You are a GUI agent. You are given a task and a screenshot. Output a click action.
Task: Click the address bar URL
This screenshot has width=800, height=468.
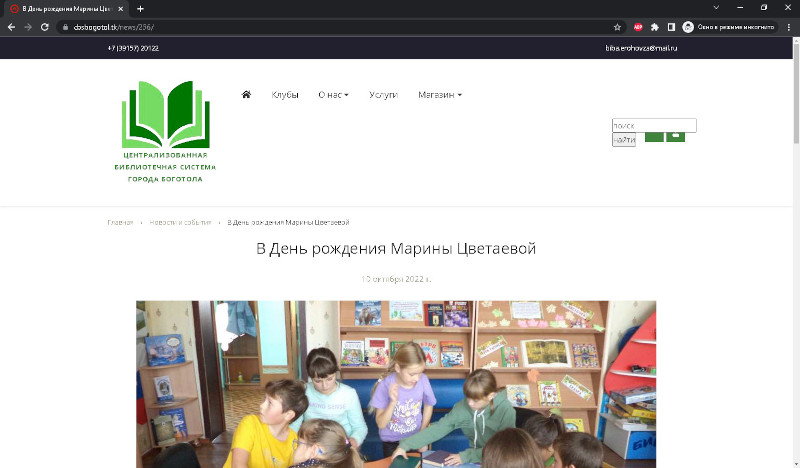[113, 27]
